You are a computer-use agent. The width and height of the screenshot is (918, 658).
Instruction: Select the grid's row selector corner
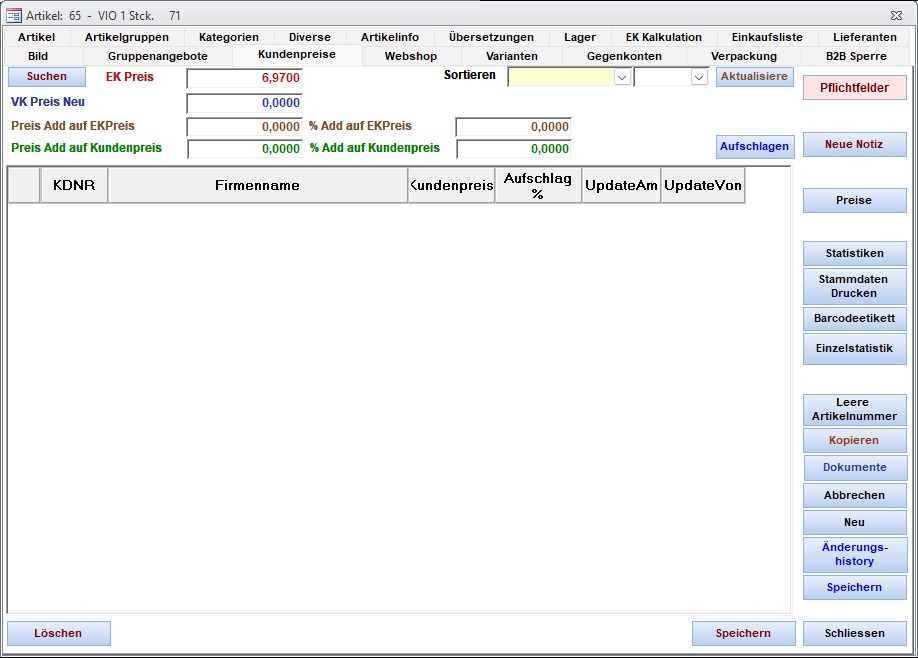coord(24,185)
